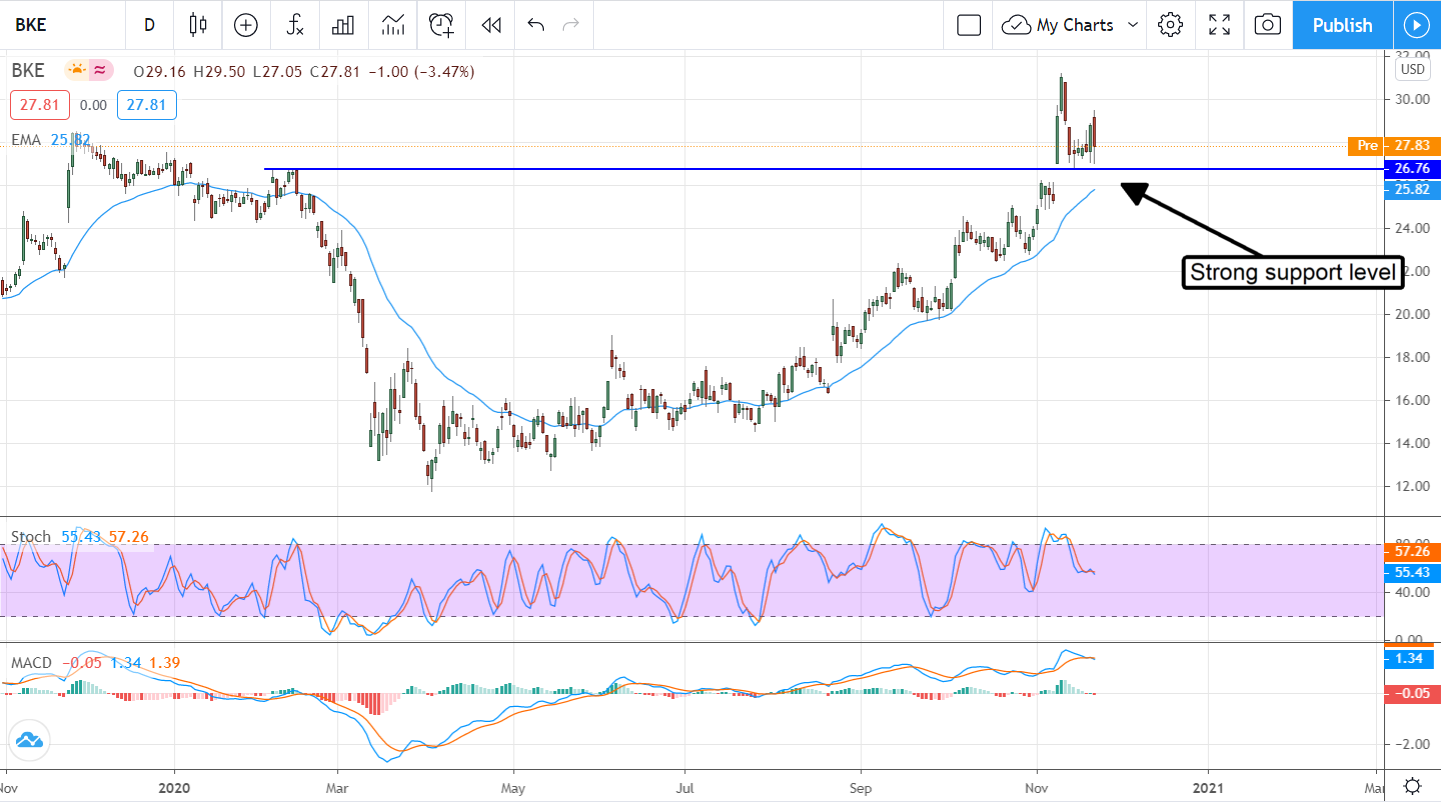
Task: Open the D time interval selector
Action: [149, 25]
